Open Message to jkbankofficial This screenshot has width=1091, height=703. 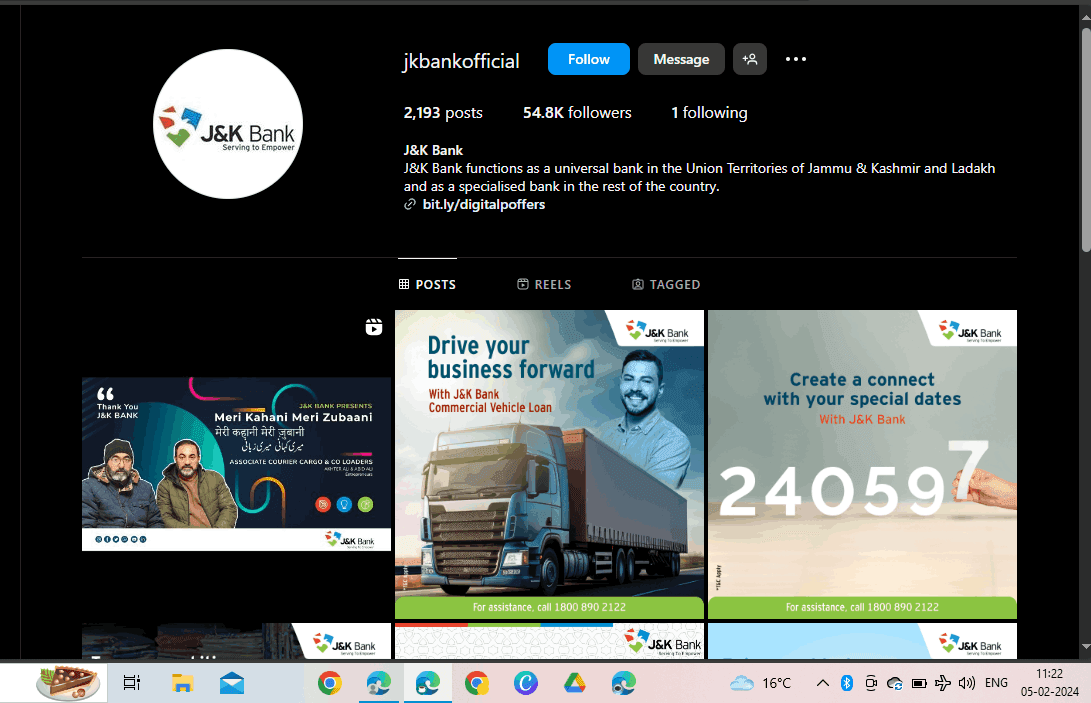(x=681, y=59)
